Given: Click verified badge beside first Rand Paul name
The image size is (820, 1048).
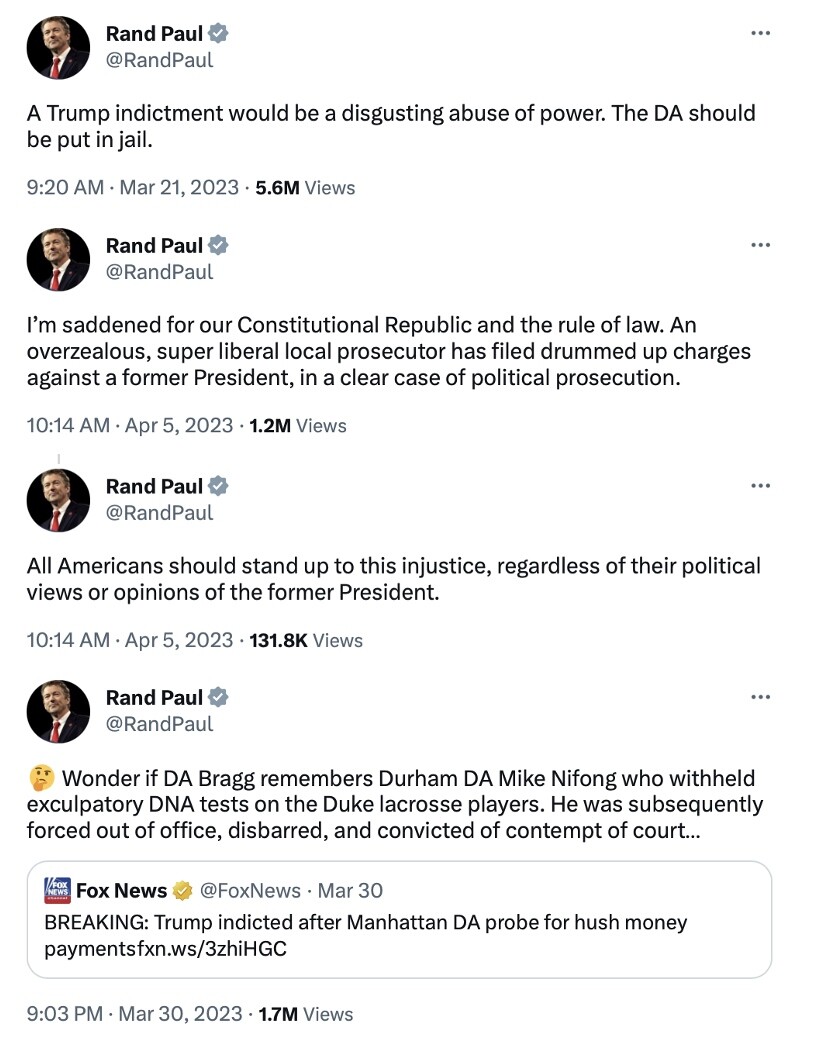Looking at the screenshot, I should click(218, 33).
